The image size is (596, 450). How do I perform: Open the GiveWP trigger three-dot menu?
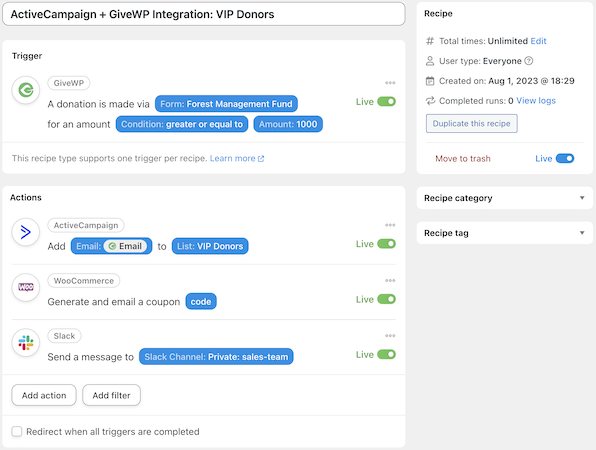[390, 82]
